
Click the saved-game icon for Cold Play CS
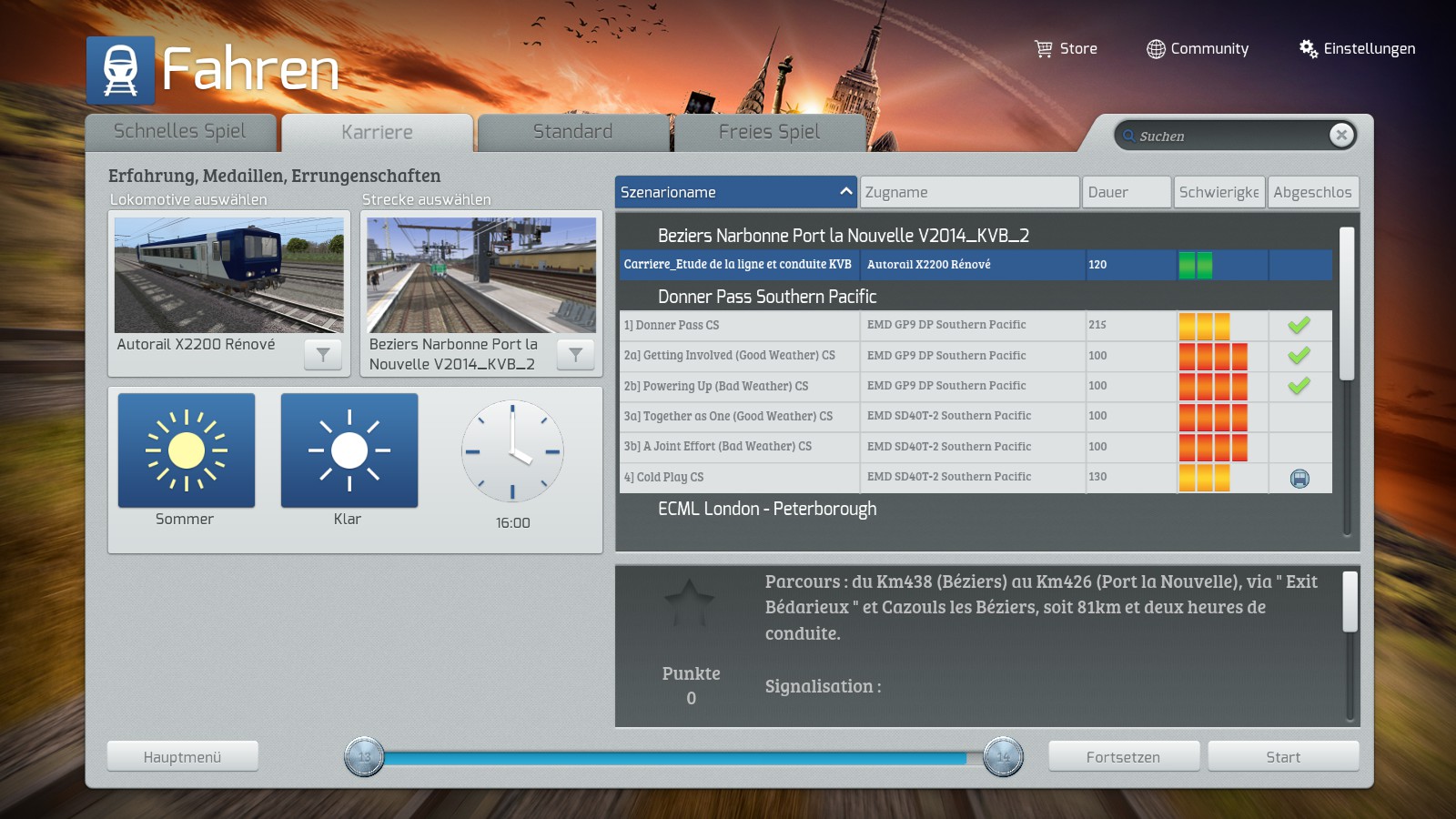(1299, 478)
